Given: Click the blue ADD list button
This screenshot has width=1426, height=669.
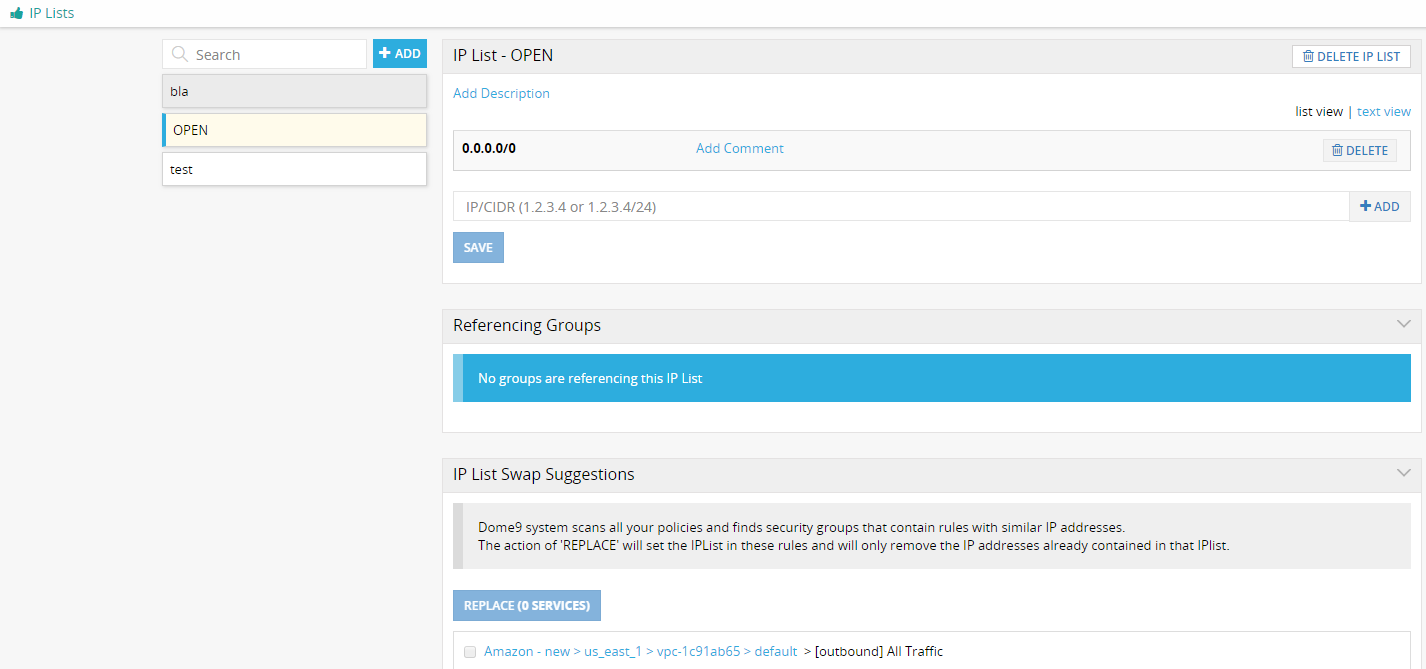Looking at the screenshot, I should [400, 54].
